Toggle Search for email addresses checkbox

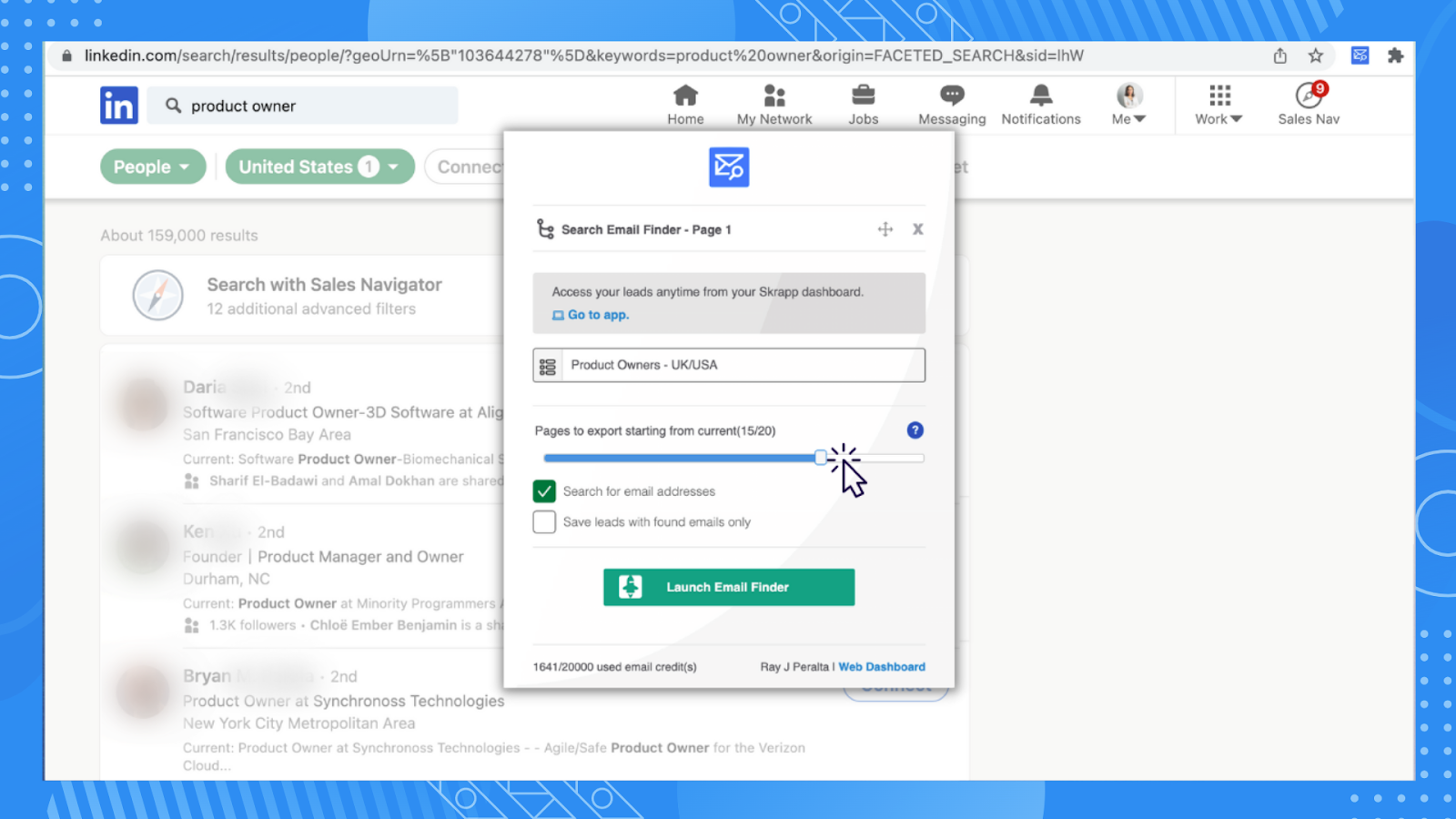(544, 491)
